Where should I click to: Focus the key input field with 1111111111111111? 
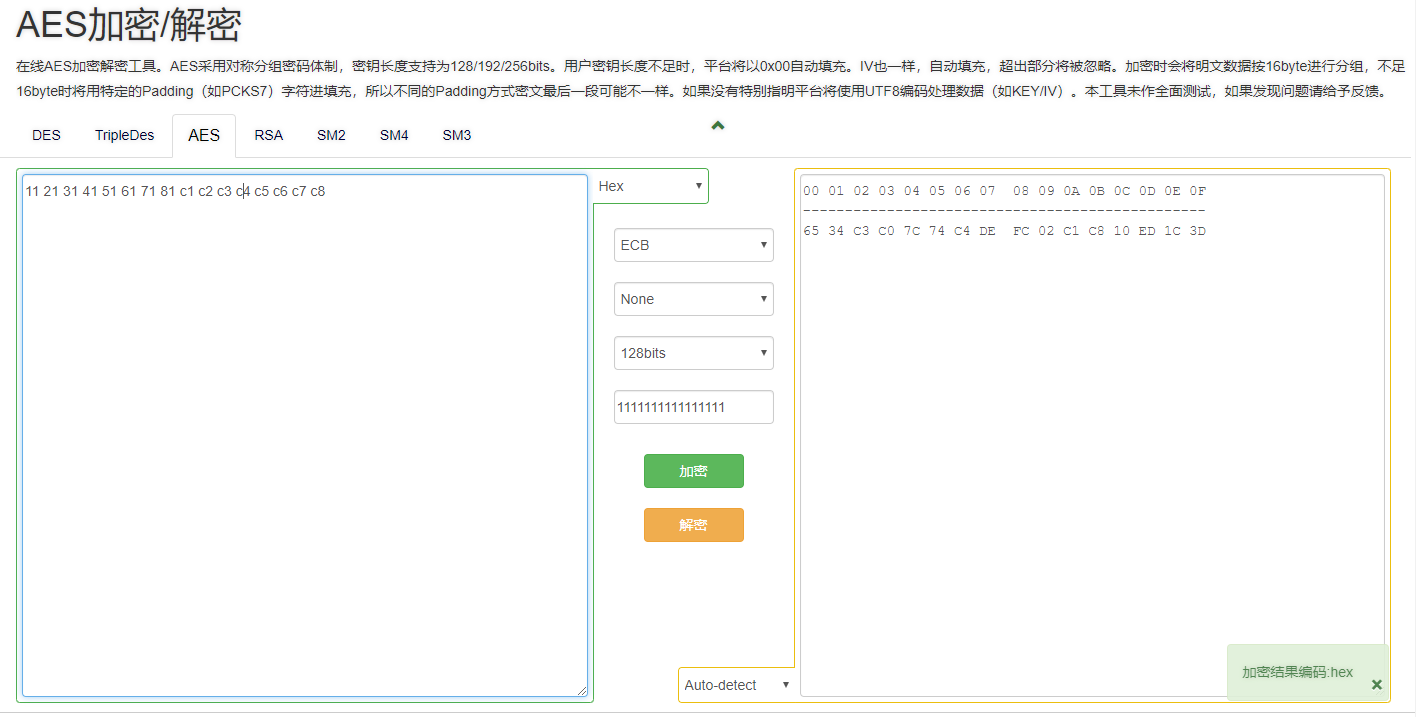pyautogui.click(x=693, y=407)
